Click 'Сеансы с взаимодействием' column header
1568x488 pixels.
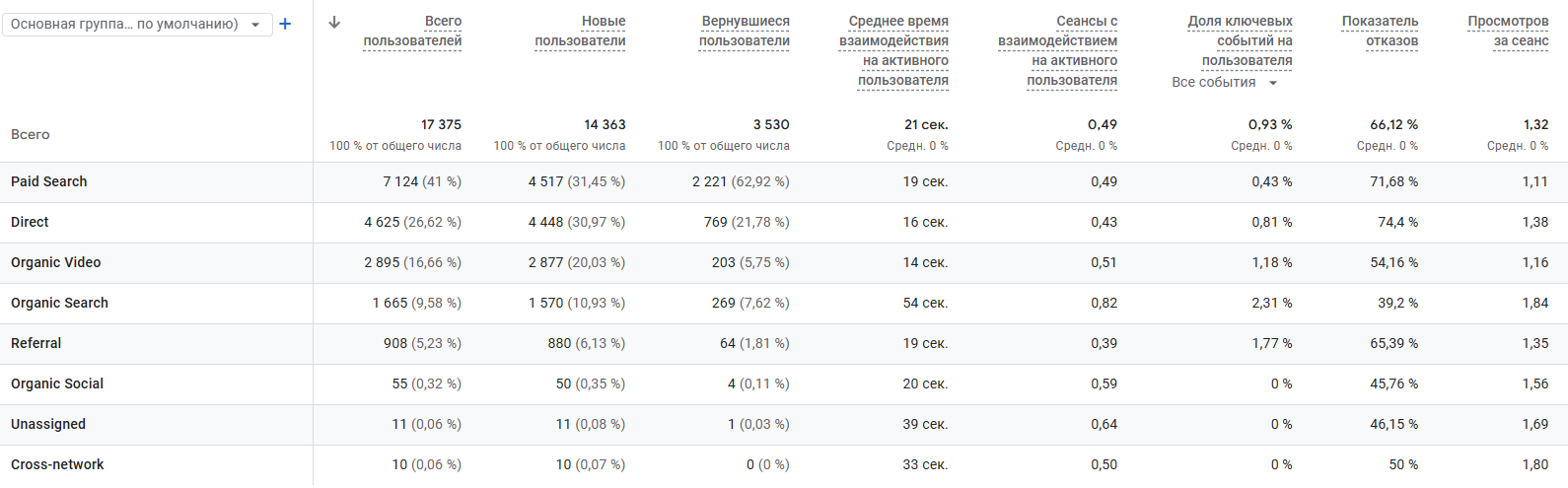point(1058,50)
